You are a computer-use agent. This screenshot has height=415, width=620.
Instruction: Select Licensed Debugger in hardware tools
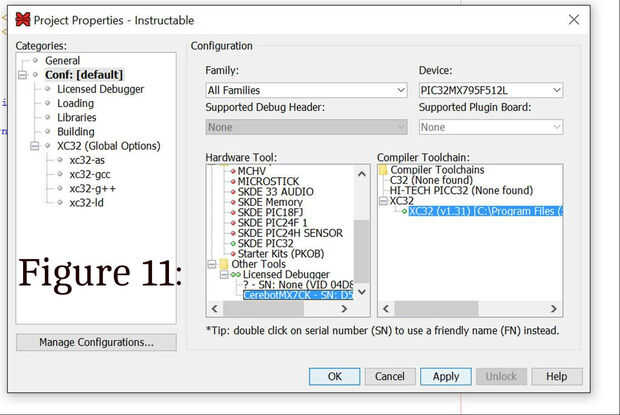[x=286, y=274]
